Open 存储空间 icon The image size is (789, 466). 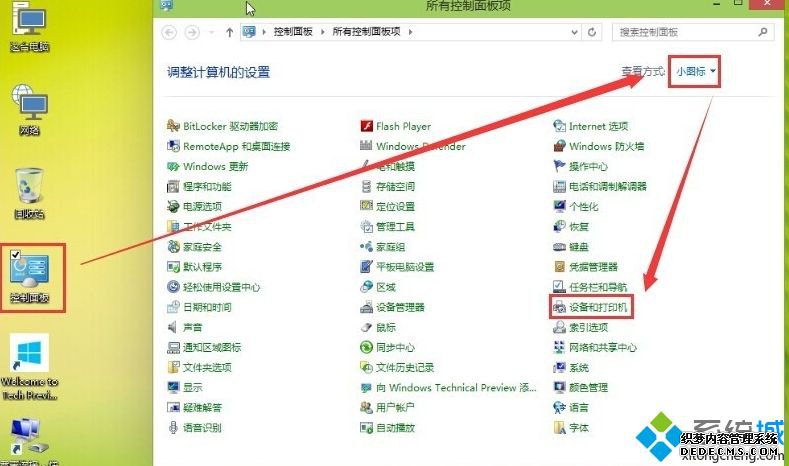click(x=366, y=186)
